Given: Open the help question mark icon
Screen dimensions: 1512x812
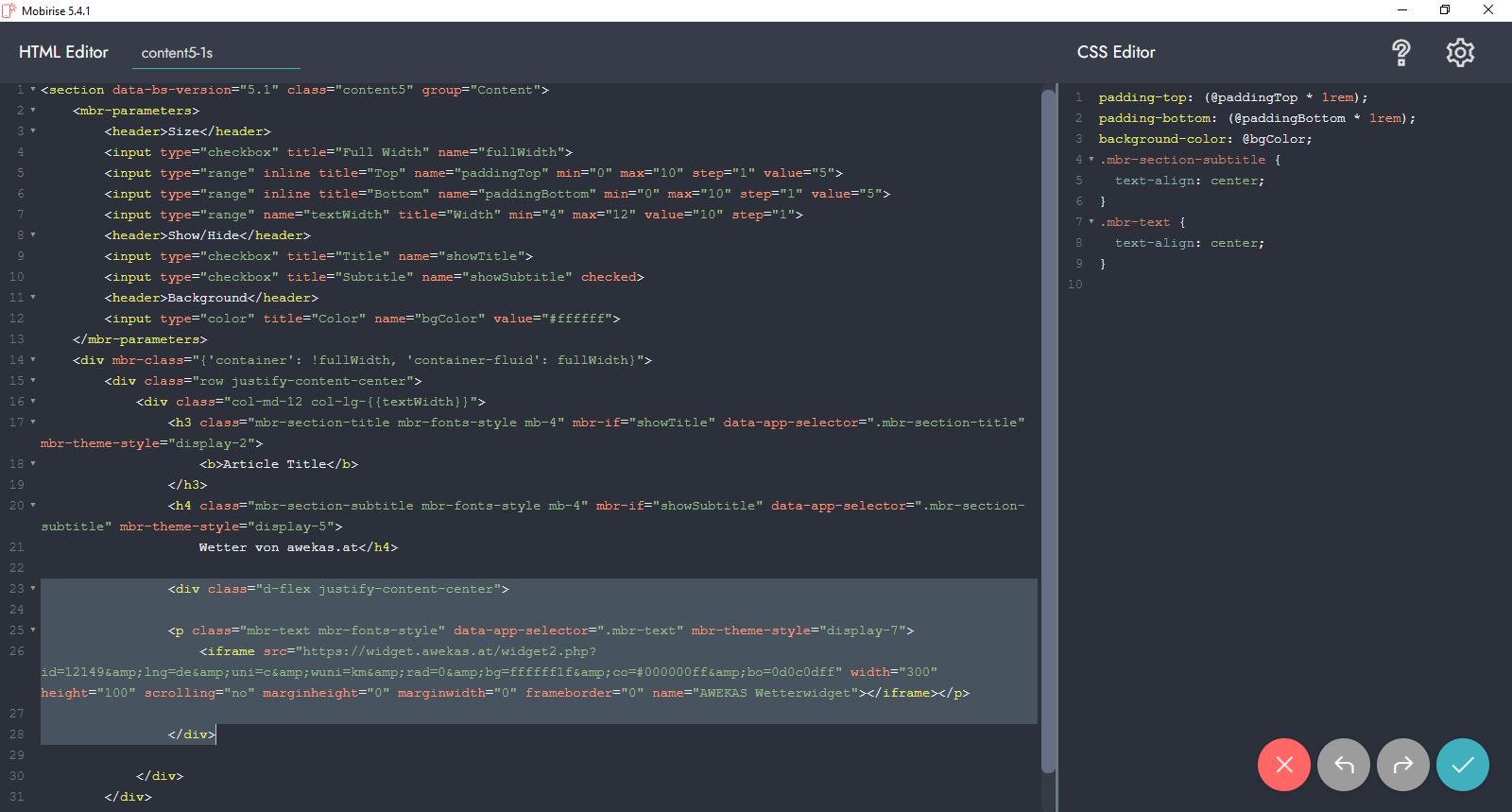Looking at the screenshot, I should tap(1400, 53).
